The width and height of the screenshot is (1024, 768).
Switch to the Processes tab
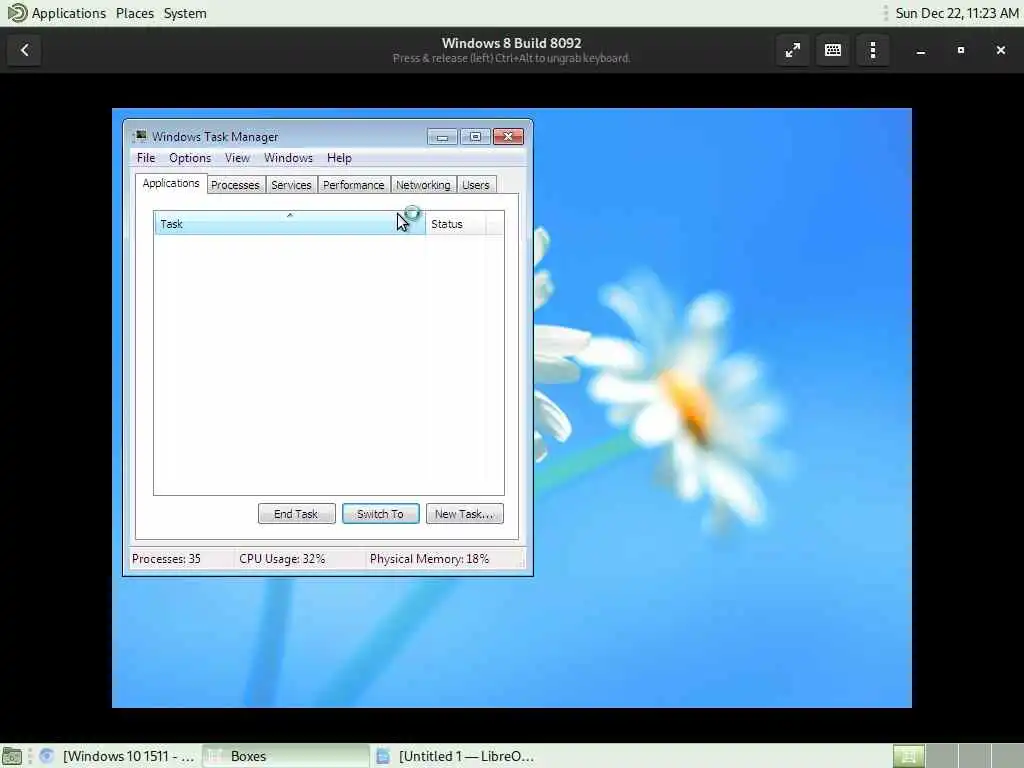[235, 185]
